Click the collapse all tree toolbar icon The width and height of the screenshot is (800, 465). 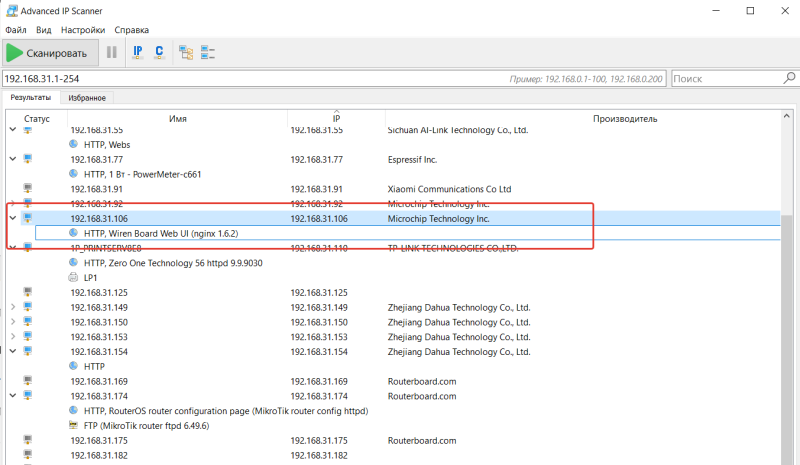point(208,52)
